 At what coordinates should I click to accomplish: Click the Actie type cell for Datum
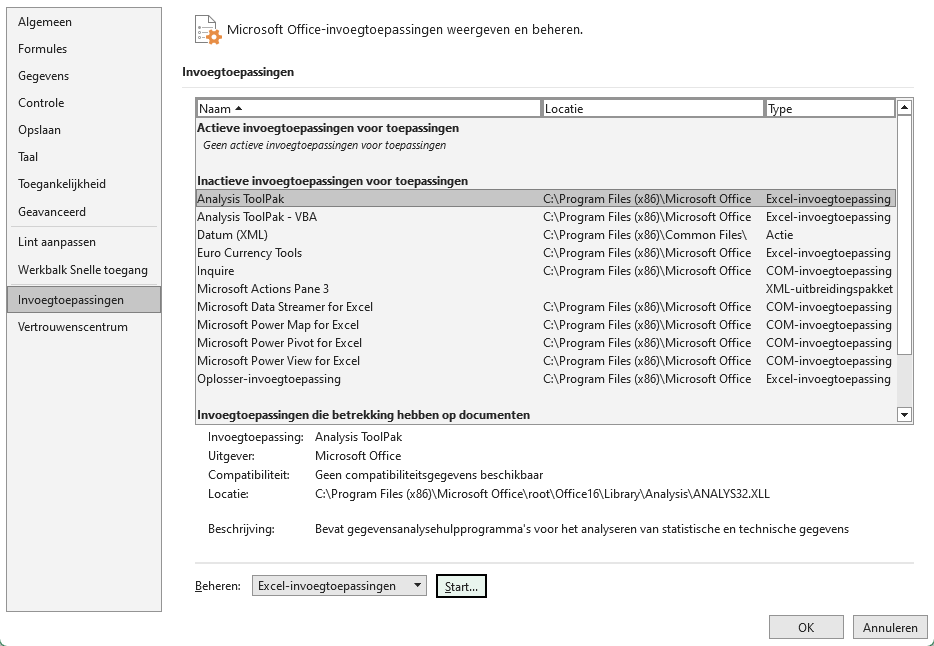click(x=779, y=235)
